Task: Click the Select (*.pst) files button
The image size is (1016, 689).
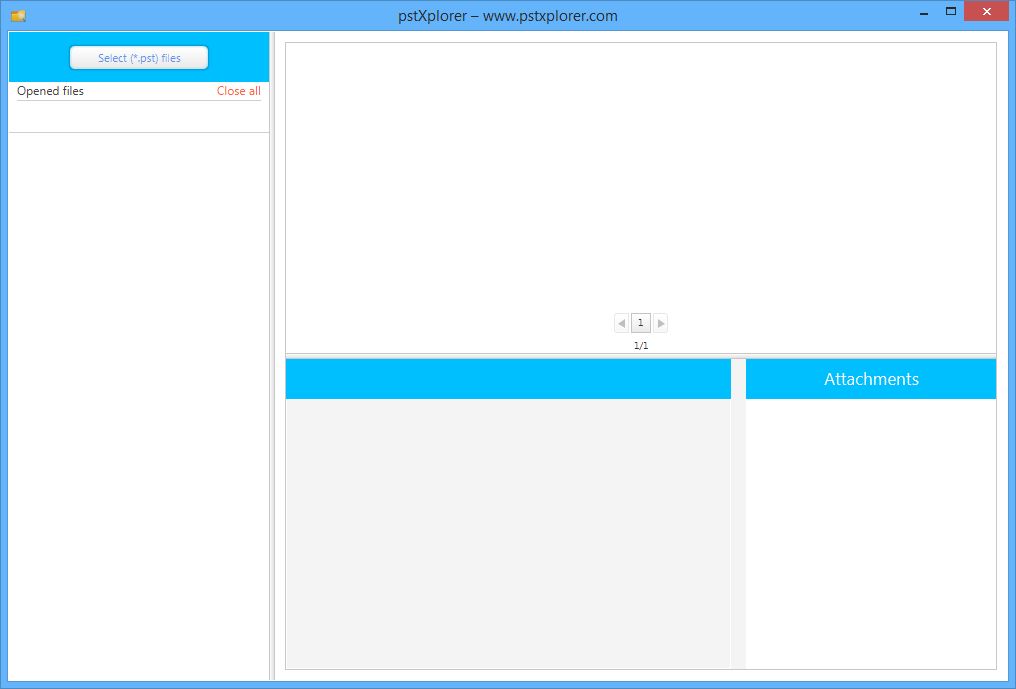Action: click(x=139, y=58)
